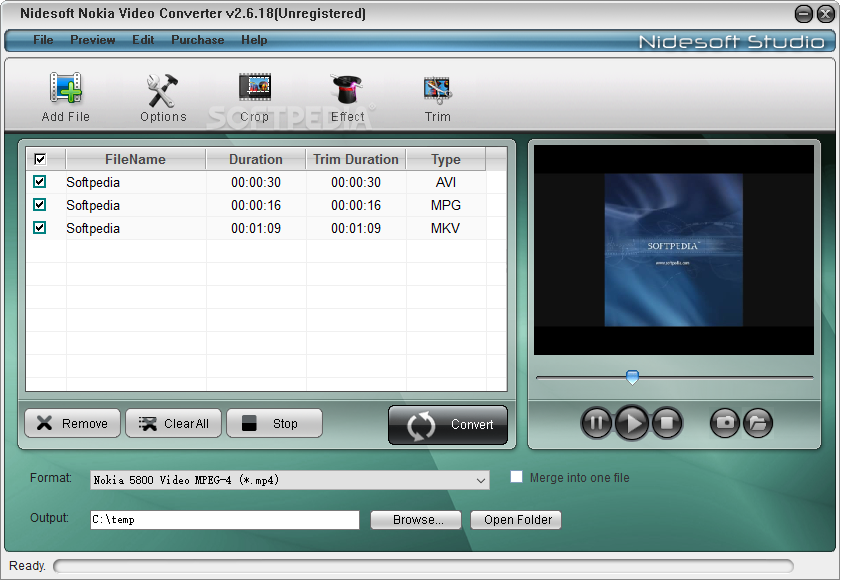The height and width of the screenshot is (581, 841).
Task: Stop the preview playback
Action: click(667, 423)
